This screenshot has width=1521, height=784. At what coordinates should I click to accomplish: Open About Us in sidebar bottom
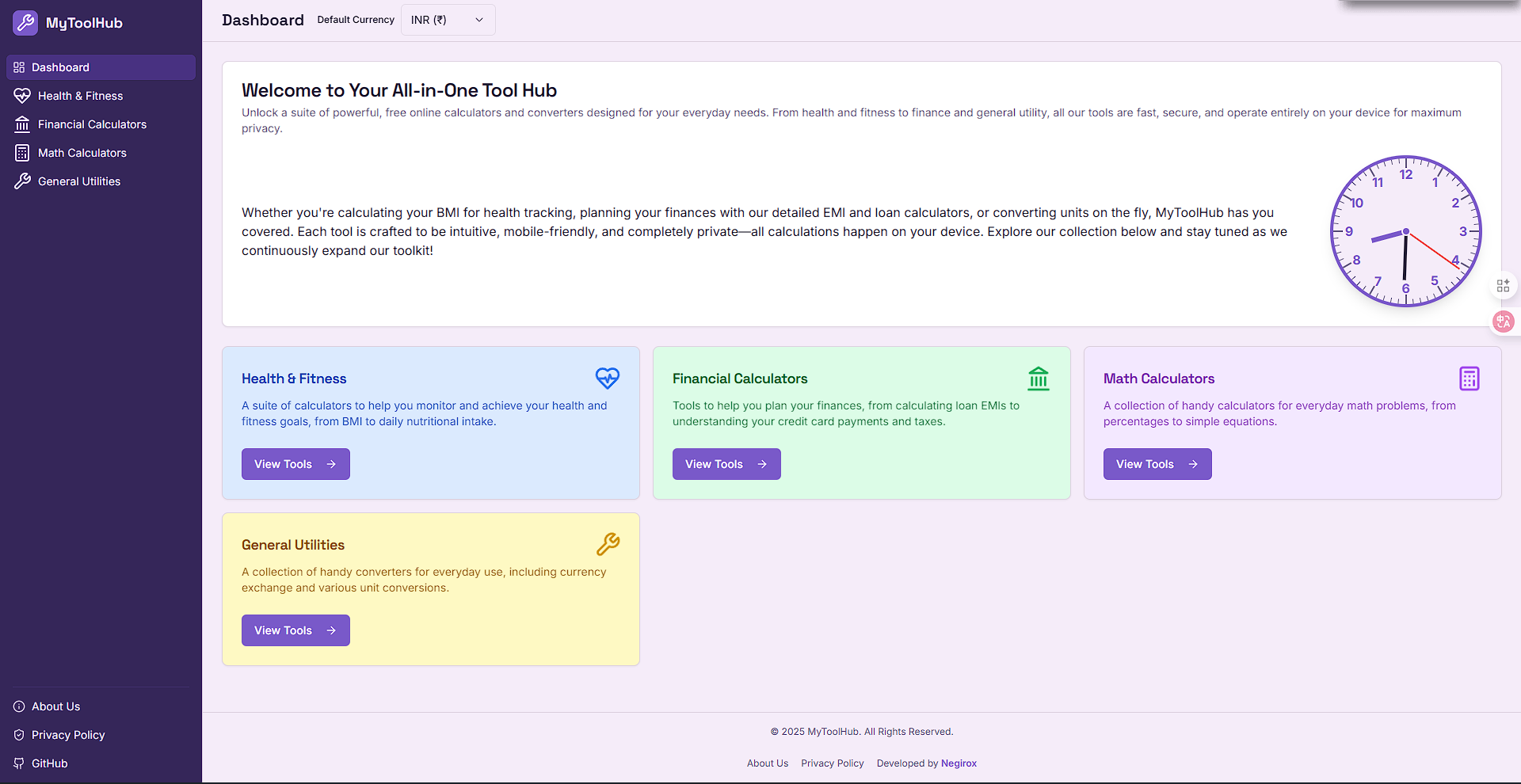[x=101, y=706]
